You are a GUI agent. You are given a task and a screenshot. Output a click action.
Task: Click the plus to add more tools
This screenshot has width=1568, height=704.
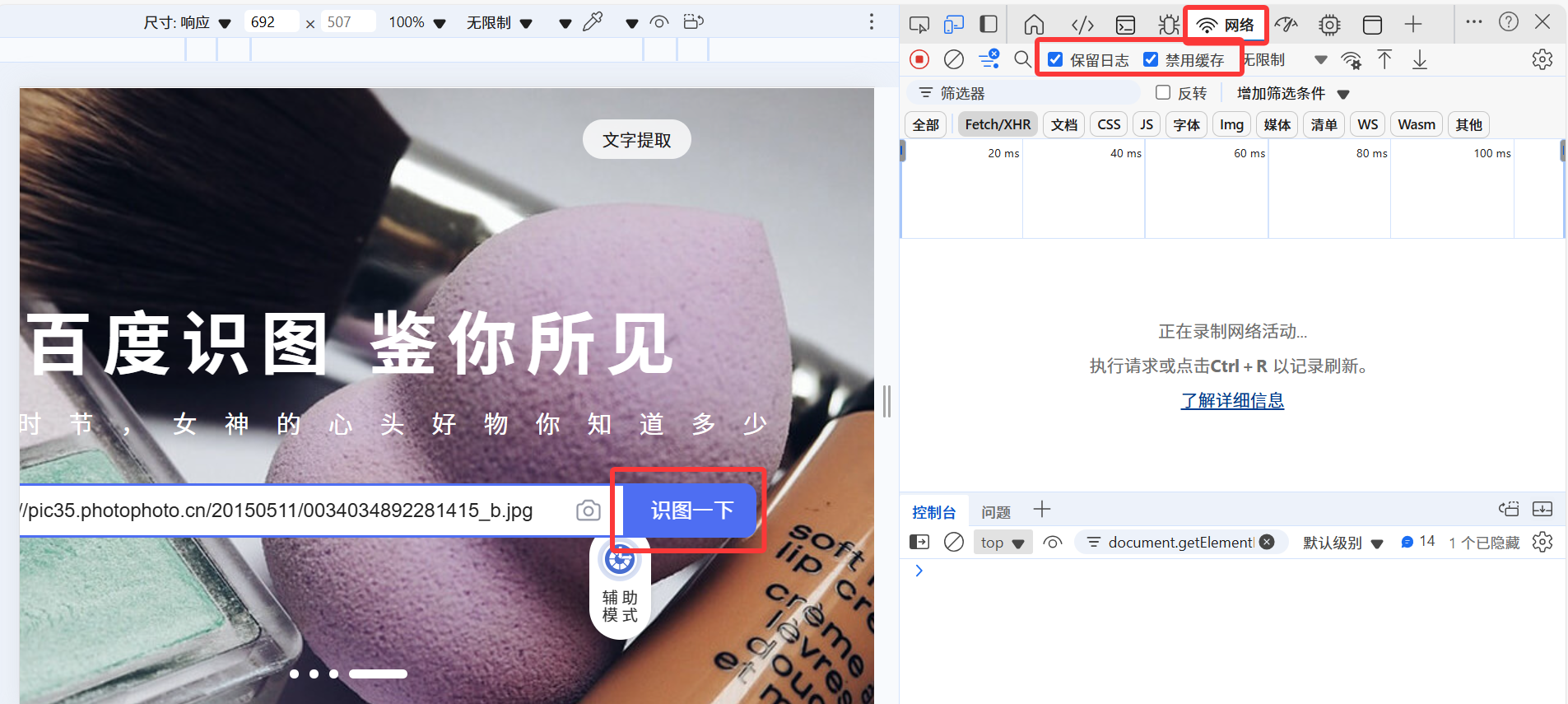coord(1413,25)
